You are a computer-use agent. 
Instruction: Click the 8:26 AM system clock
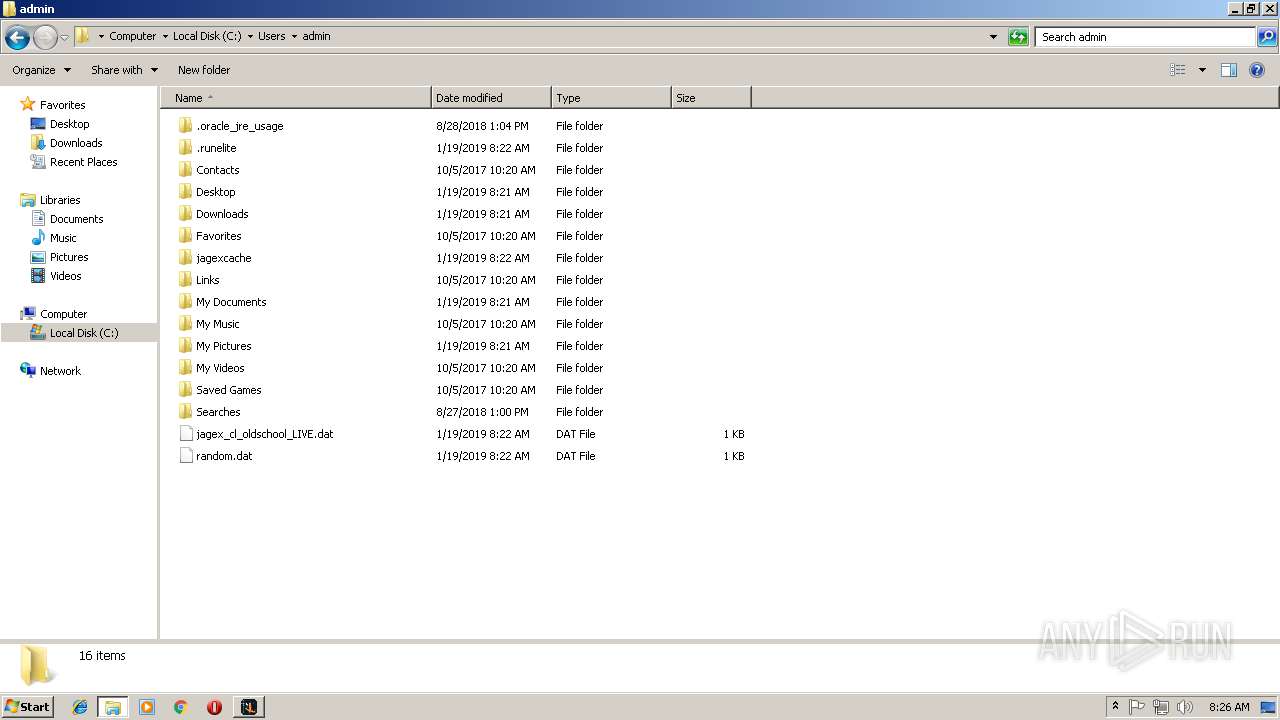point(1229,707)
